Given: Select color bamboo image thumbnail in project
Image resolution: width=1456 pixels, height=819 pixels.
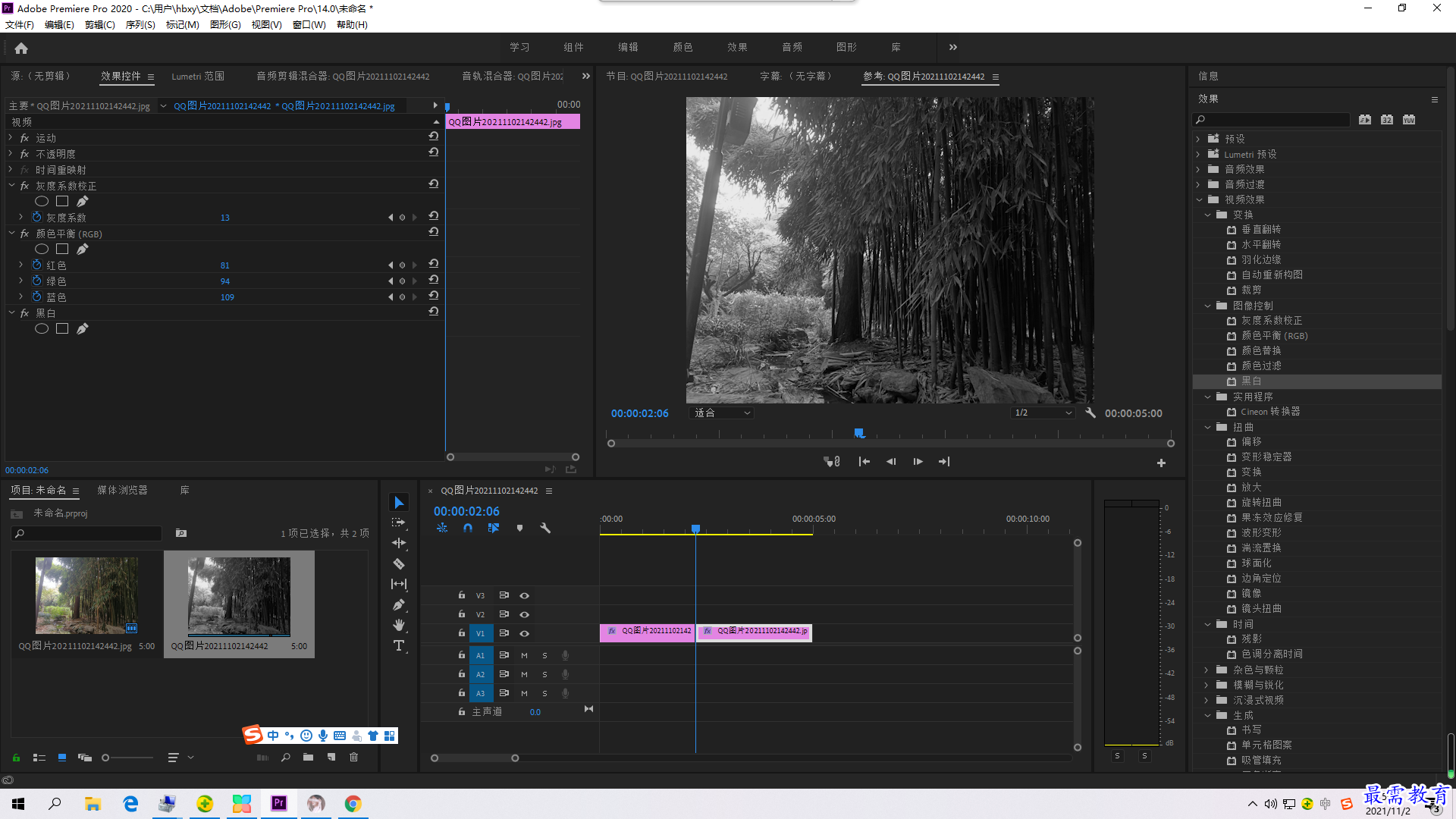Looking at the screenshot, I should tap(87, 596).
